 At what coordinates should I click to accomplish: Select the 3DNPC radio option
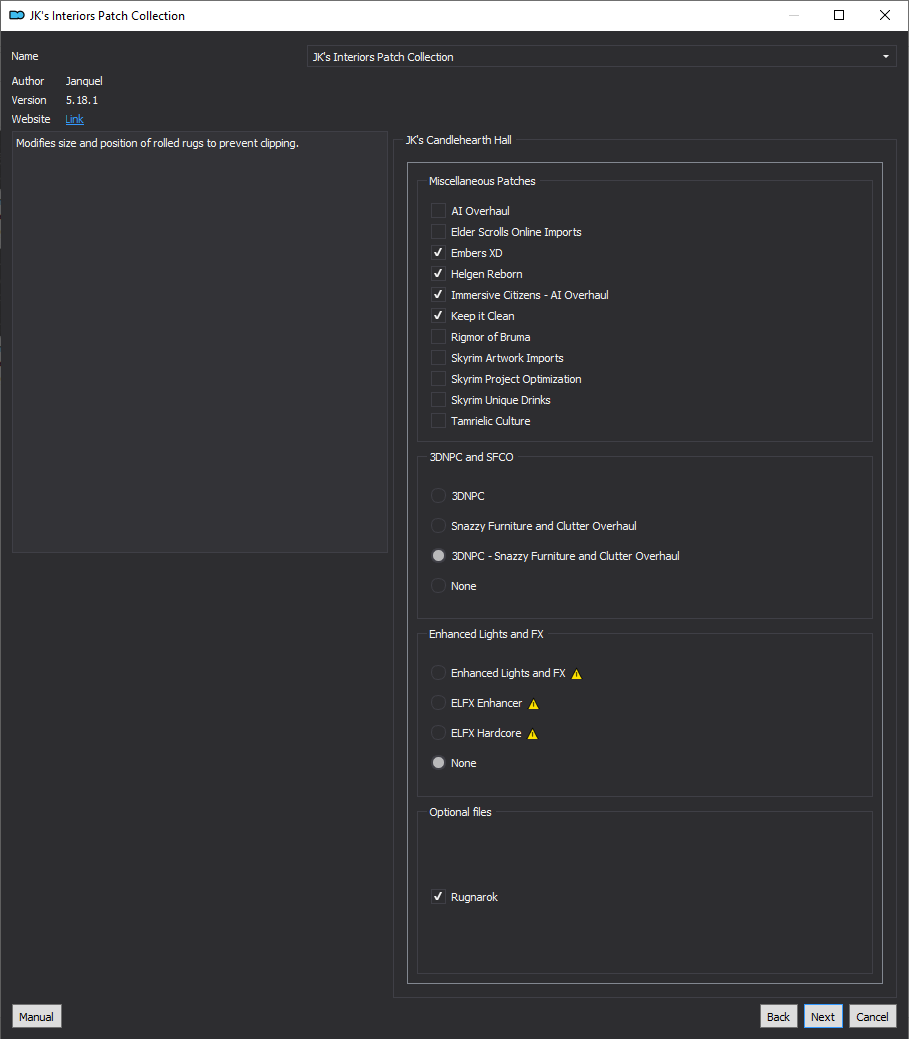[x=438, y=496]
